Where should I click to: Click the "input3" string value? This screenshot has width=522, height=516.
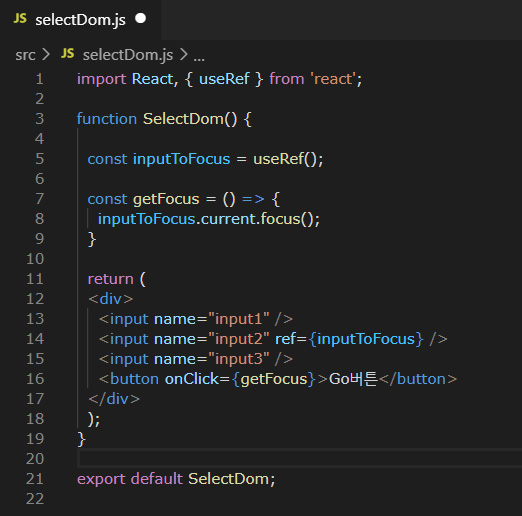239,359
